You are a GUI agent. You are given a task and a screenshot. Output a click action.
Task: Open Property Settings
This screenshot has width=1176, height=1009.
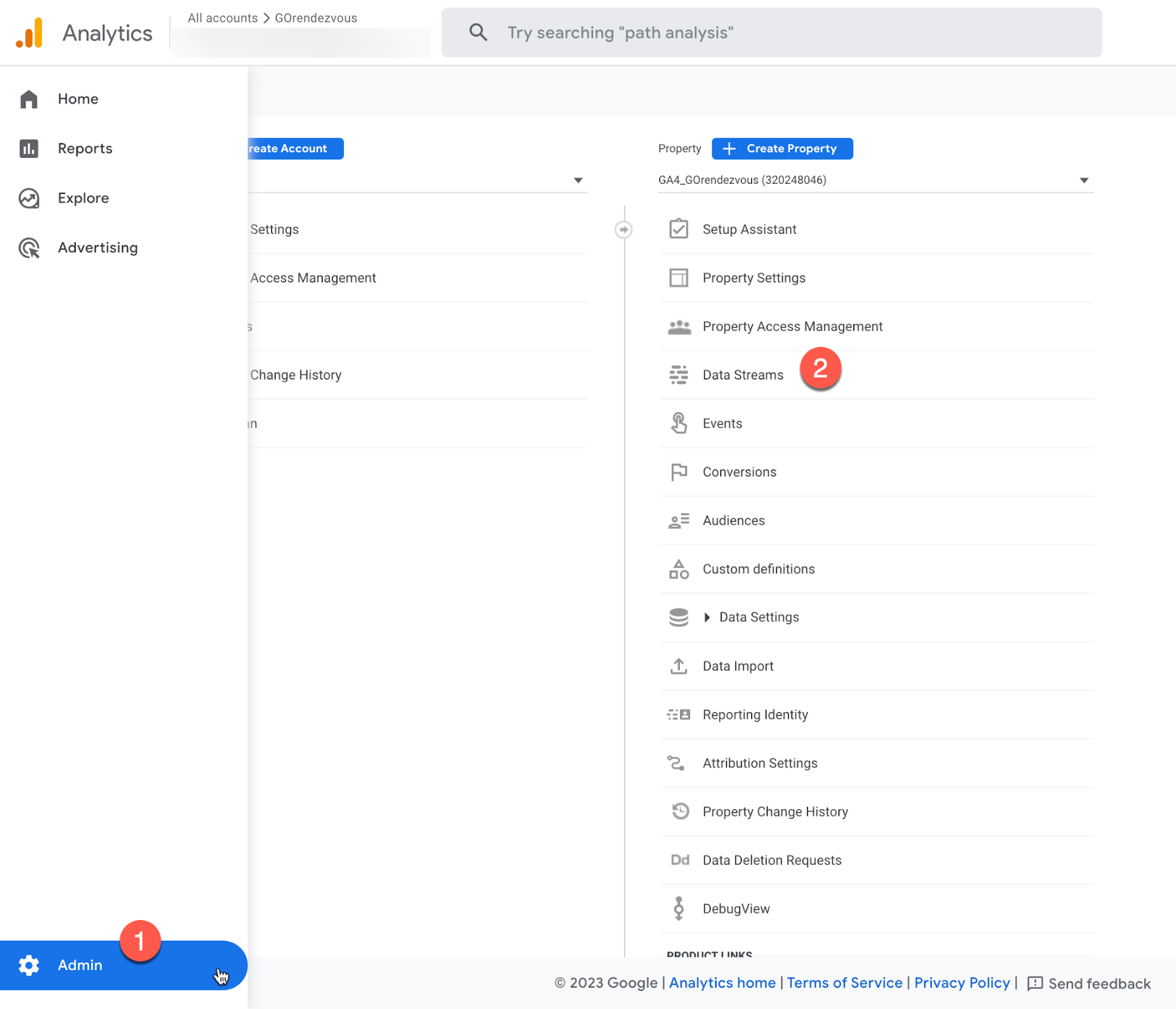point(876,278)
